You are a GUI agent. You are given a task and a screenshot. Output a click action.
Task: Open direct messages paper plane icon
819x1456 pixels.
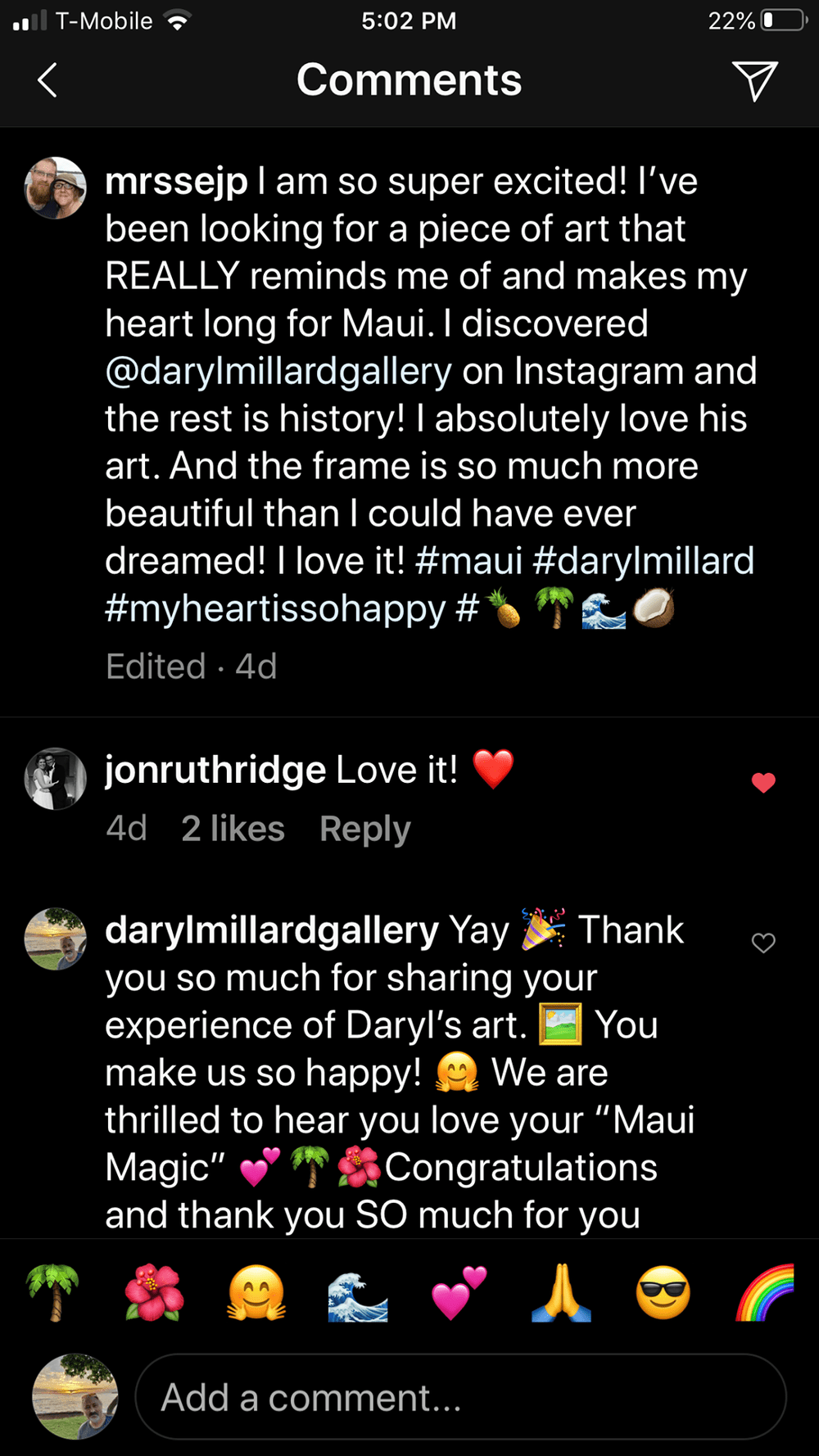[753, 80]
